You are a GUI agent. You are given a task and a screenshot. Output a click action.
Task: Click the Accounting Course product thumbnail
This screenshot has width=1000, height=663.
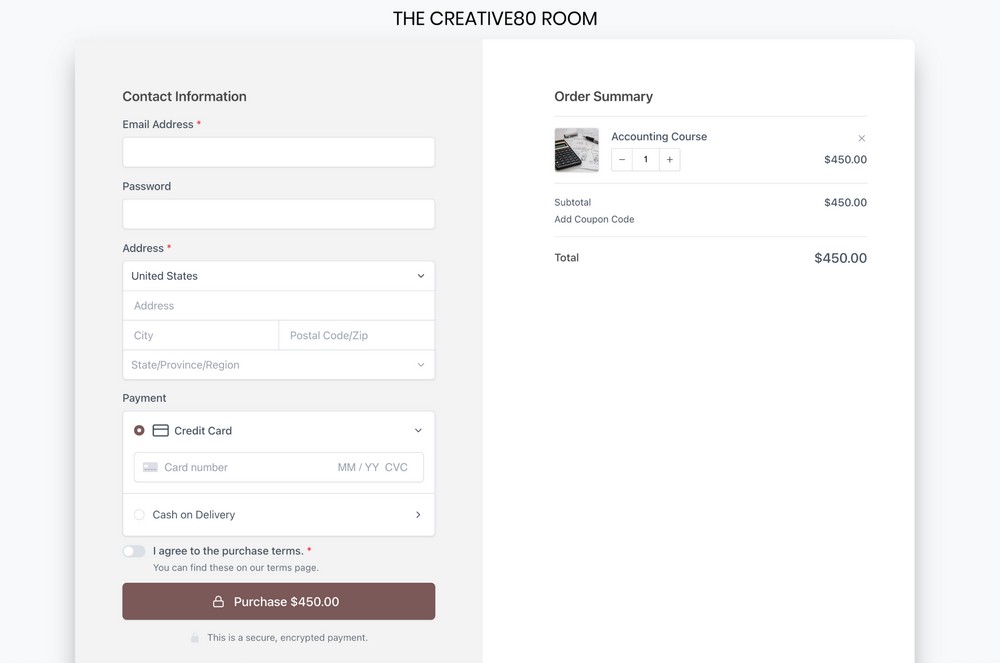[577, 149]
